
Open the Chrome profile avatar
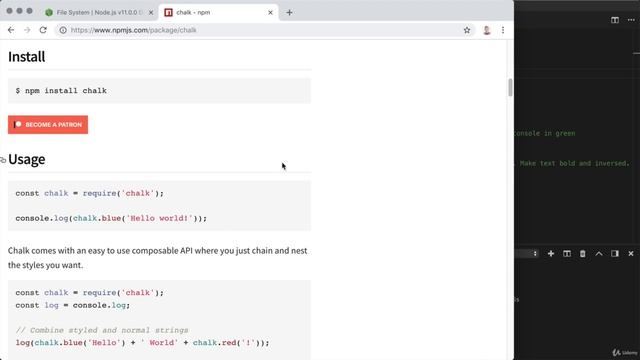487,30
